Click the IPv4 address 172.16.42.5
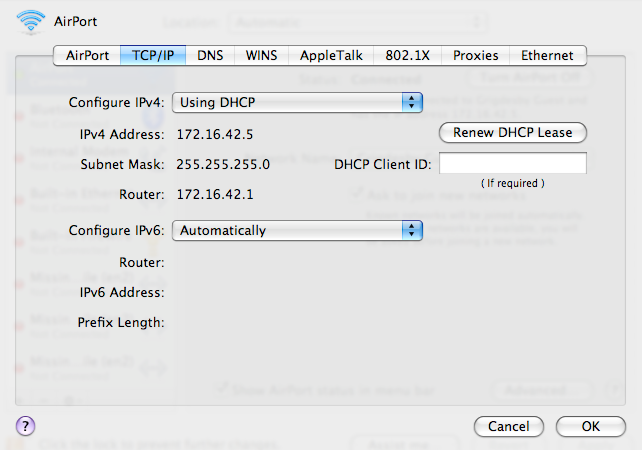 click(x=214, y=133)
